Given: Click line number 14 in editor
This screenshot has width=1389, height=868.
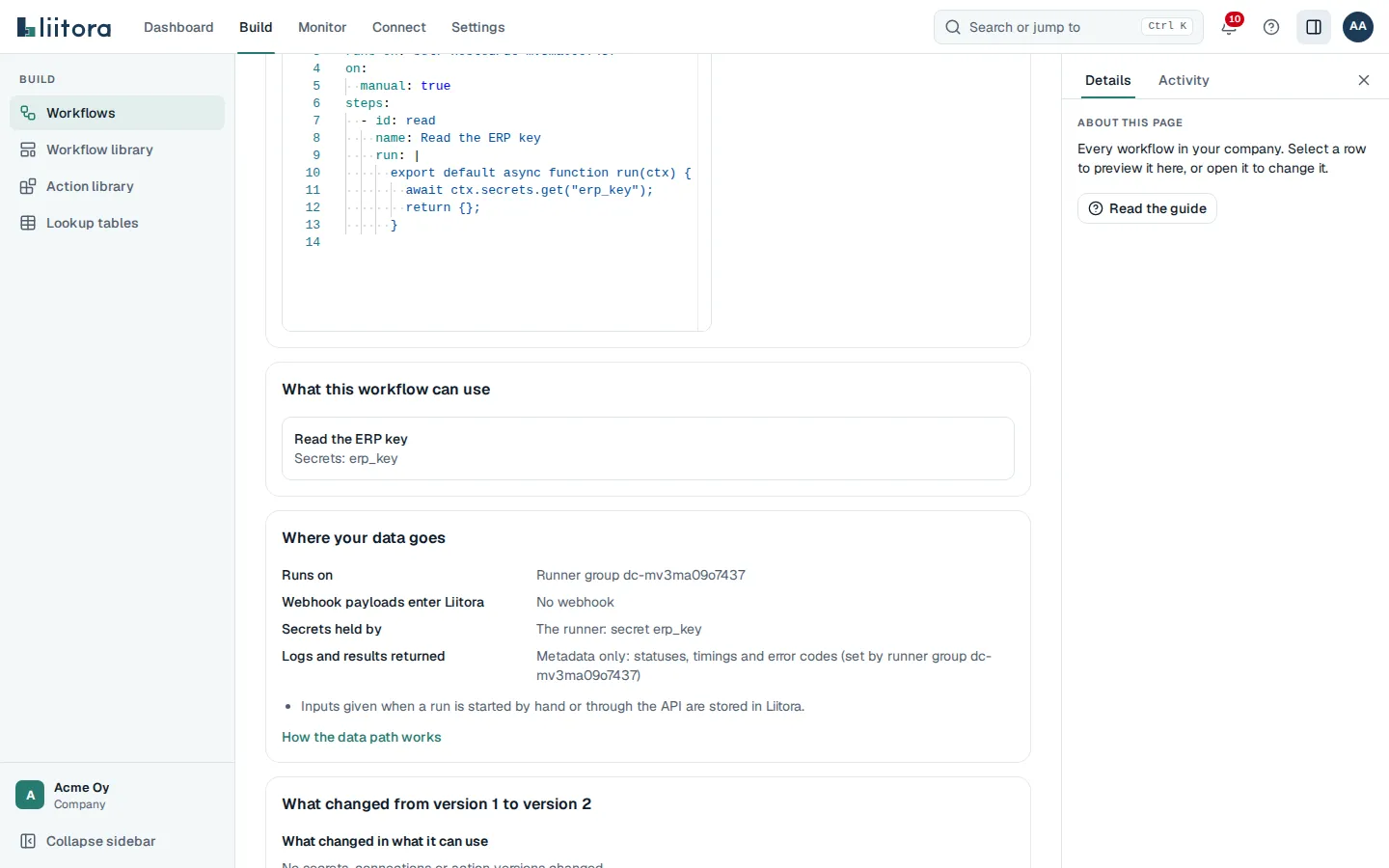Looking at the screenshot, I should pyautogui.click(x=313, y=242).
